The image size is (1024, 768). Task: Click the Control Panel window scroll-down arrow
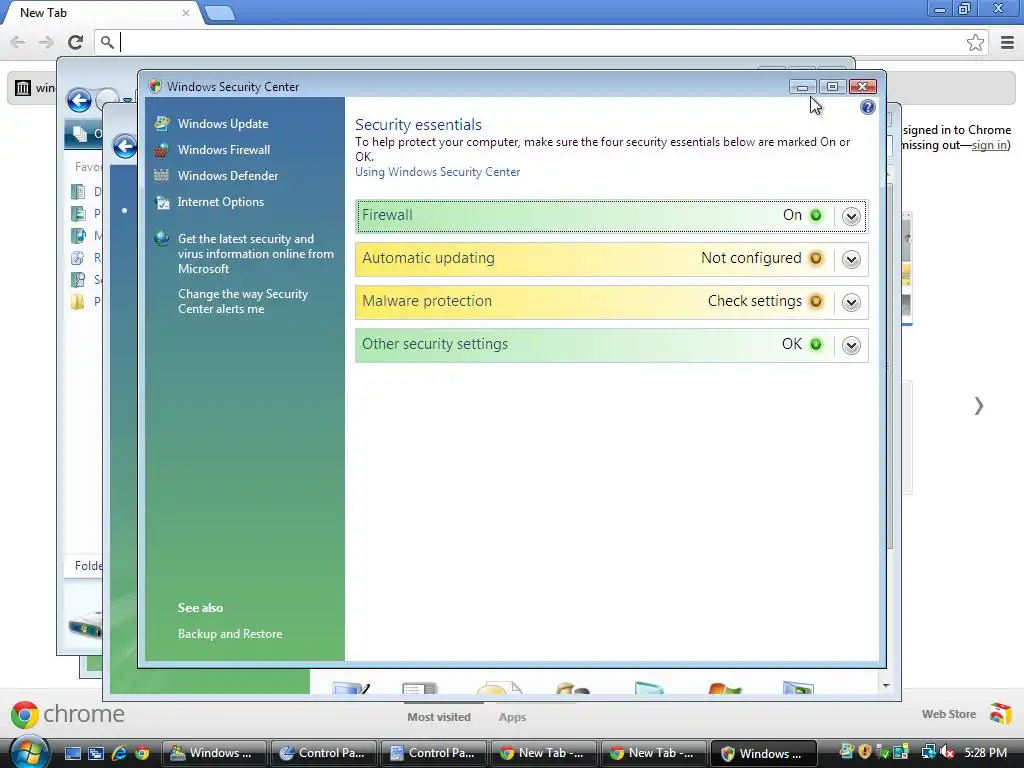point(886,686)
